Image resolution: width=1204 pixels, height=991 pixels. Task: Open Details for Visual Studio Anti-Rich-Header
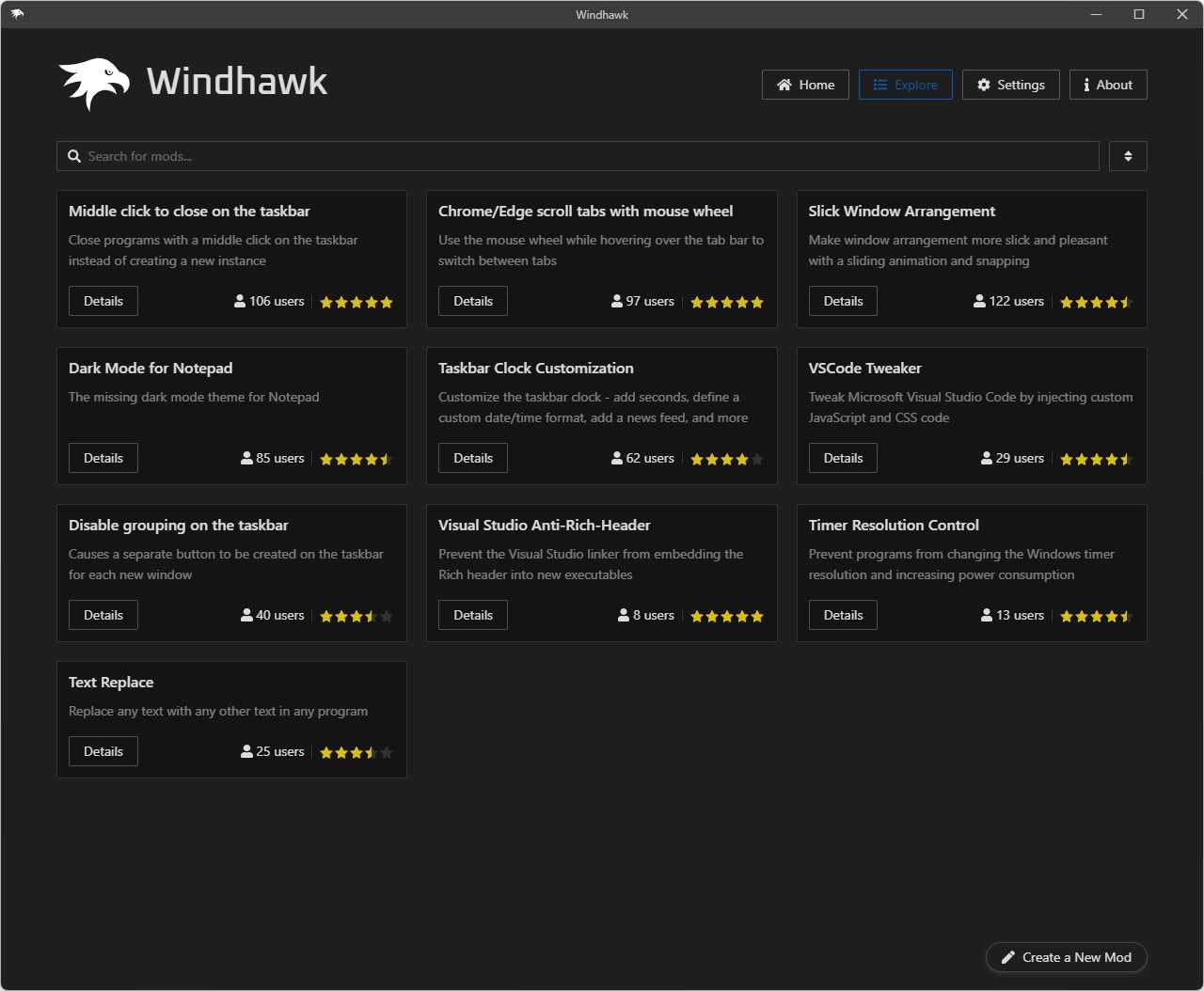pyautogui.click(x=473, y=615)
